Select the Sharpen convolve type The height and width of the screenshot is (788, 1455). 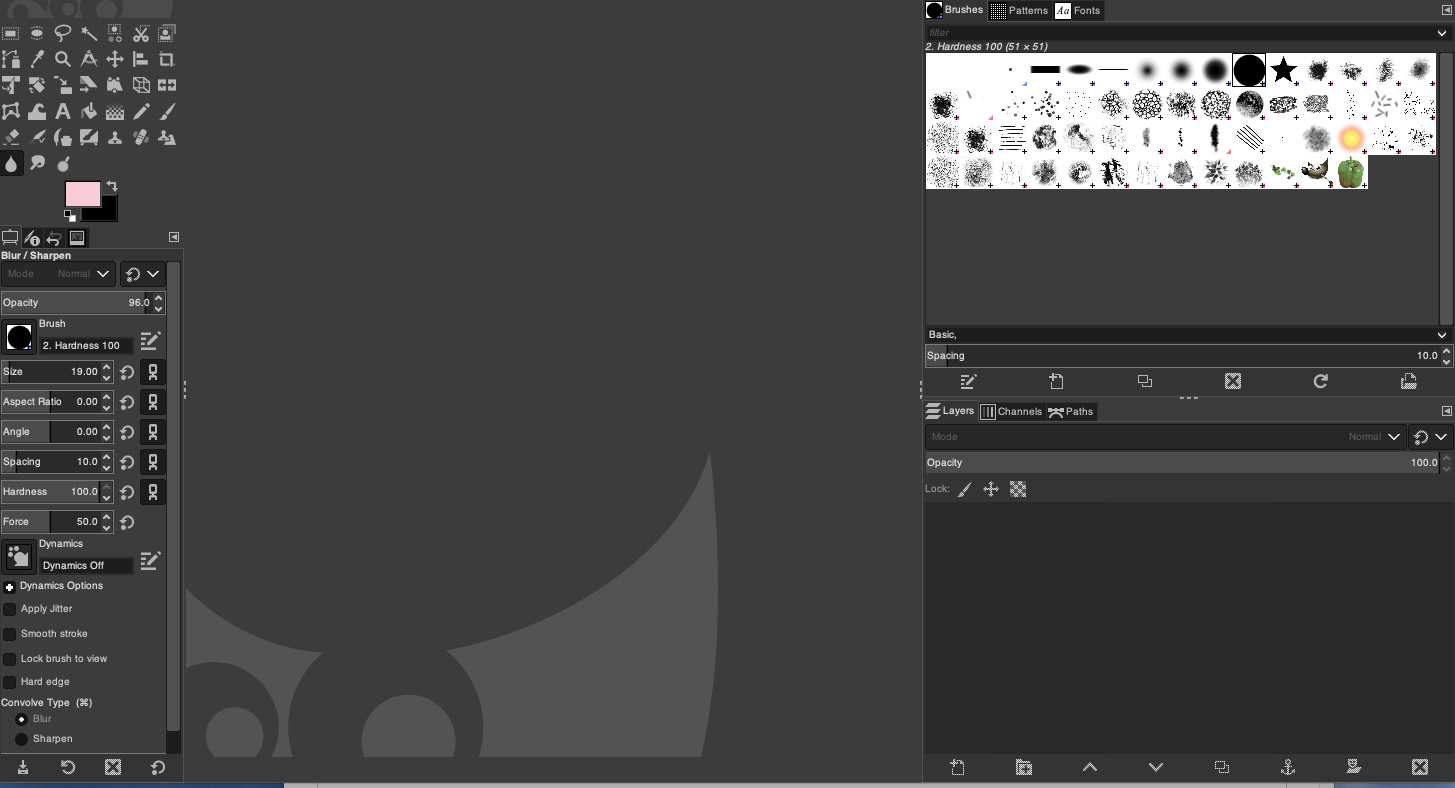tap(21, 739)
